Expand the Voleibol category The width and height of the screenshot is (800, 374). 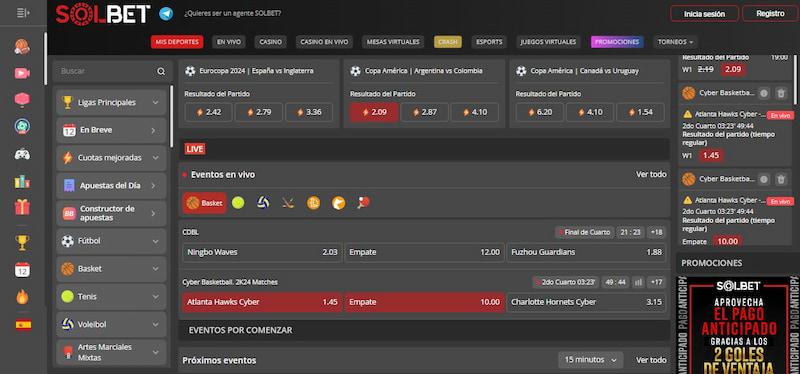pyautogui.click(x=111, y=324)
